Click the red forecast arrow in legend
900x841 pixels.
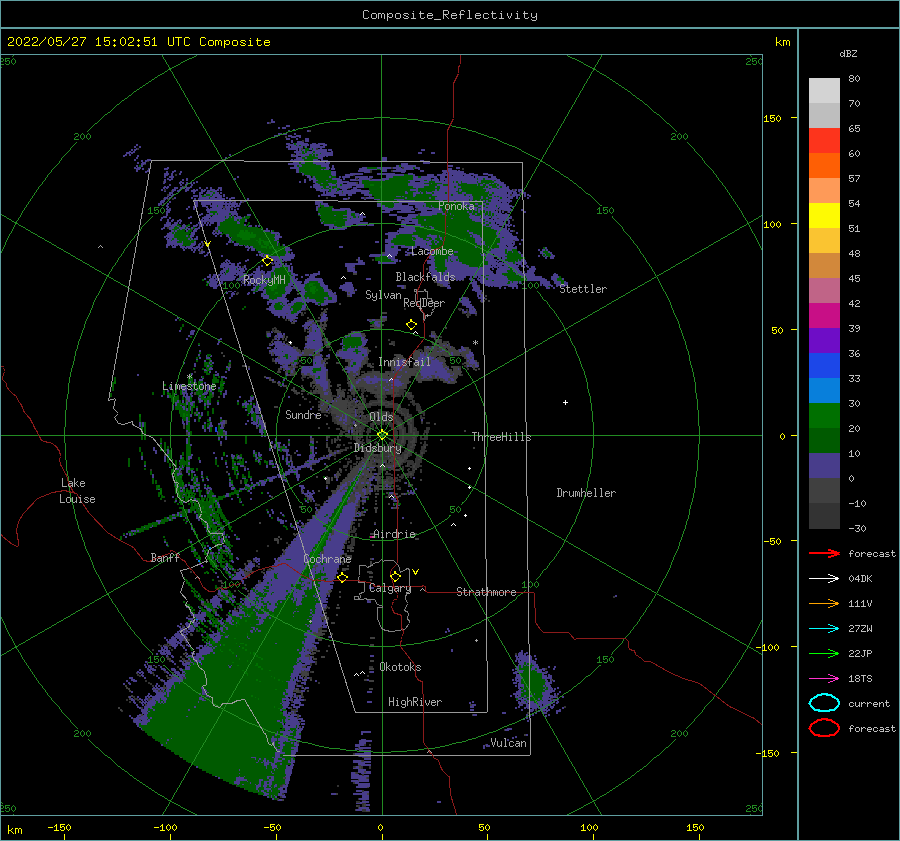tap(824, 553)
